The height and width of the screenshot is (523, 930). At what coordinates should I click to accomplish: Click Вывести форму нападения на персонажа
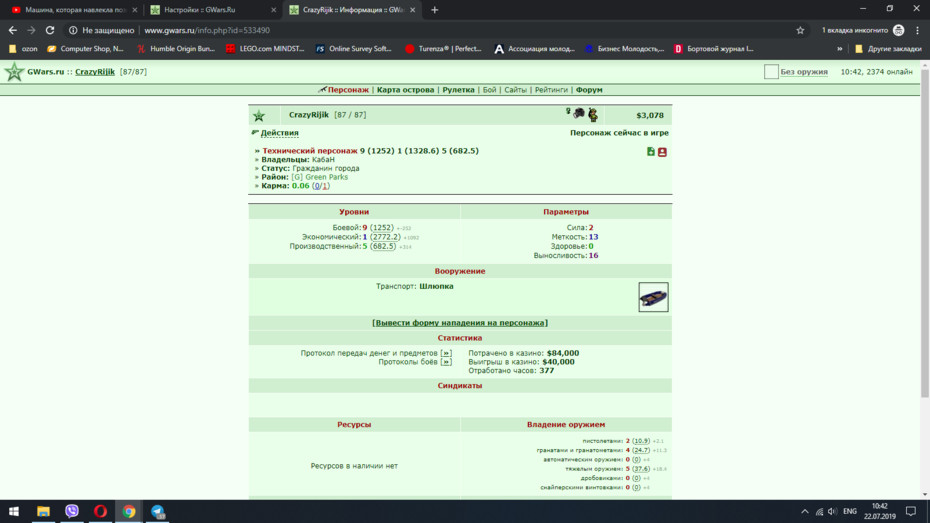click(x=460, y=323)
